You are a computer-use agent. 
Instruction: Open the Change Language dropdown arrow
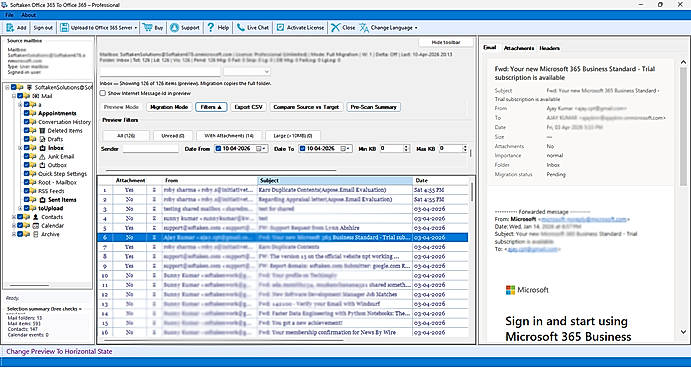point(416,28)
